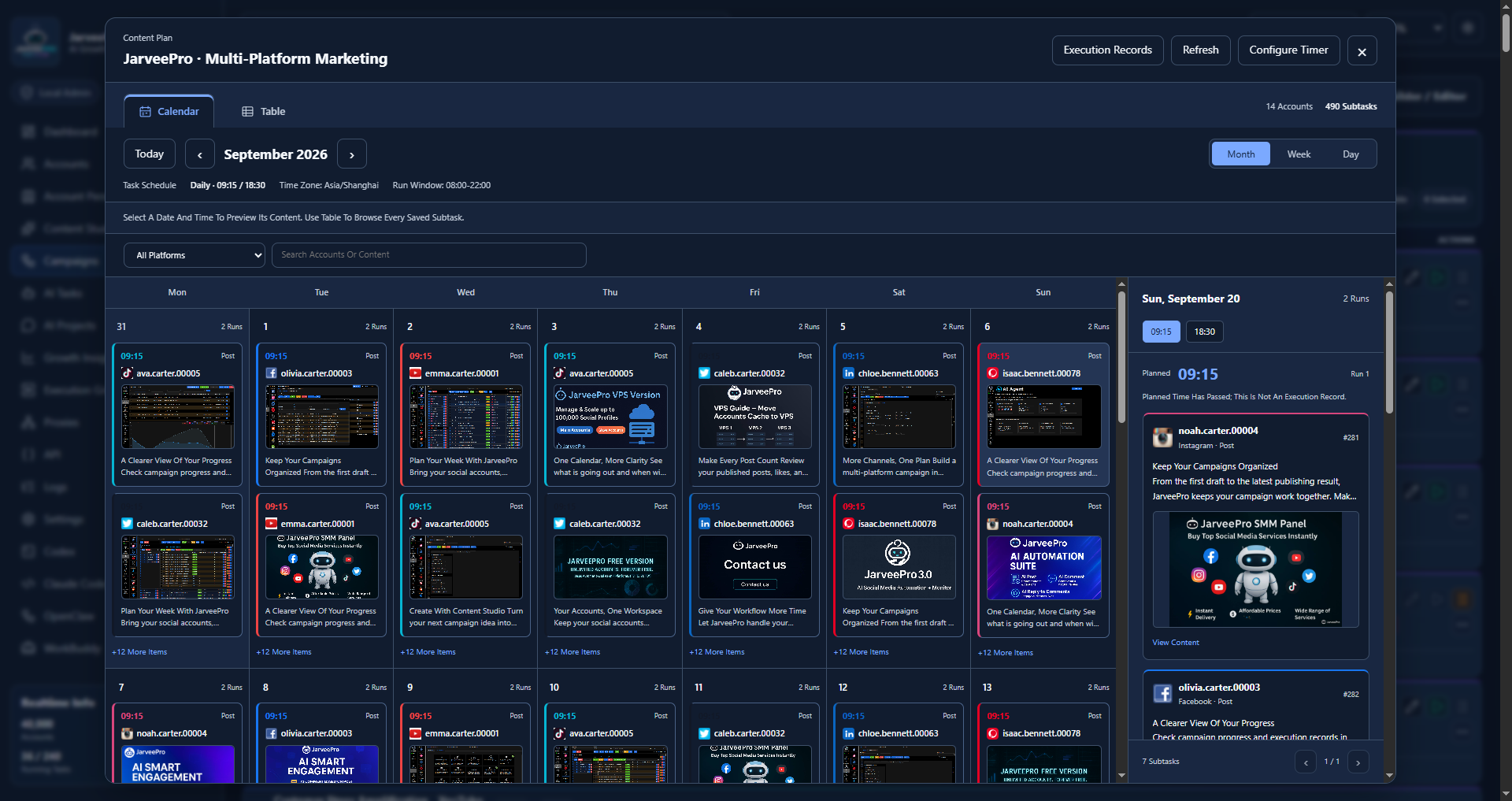Click Pinterest icon for isaac.bennett.00078 on Sunday 6

(993, 373)
